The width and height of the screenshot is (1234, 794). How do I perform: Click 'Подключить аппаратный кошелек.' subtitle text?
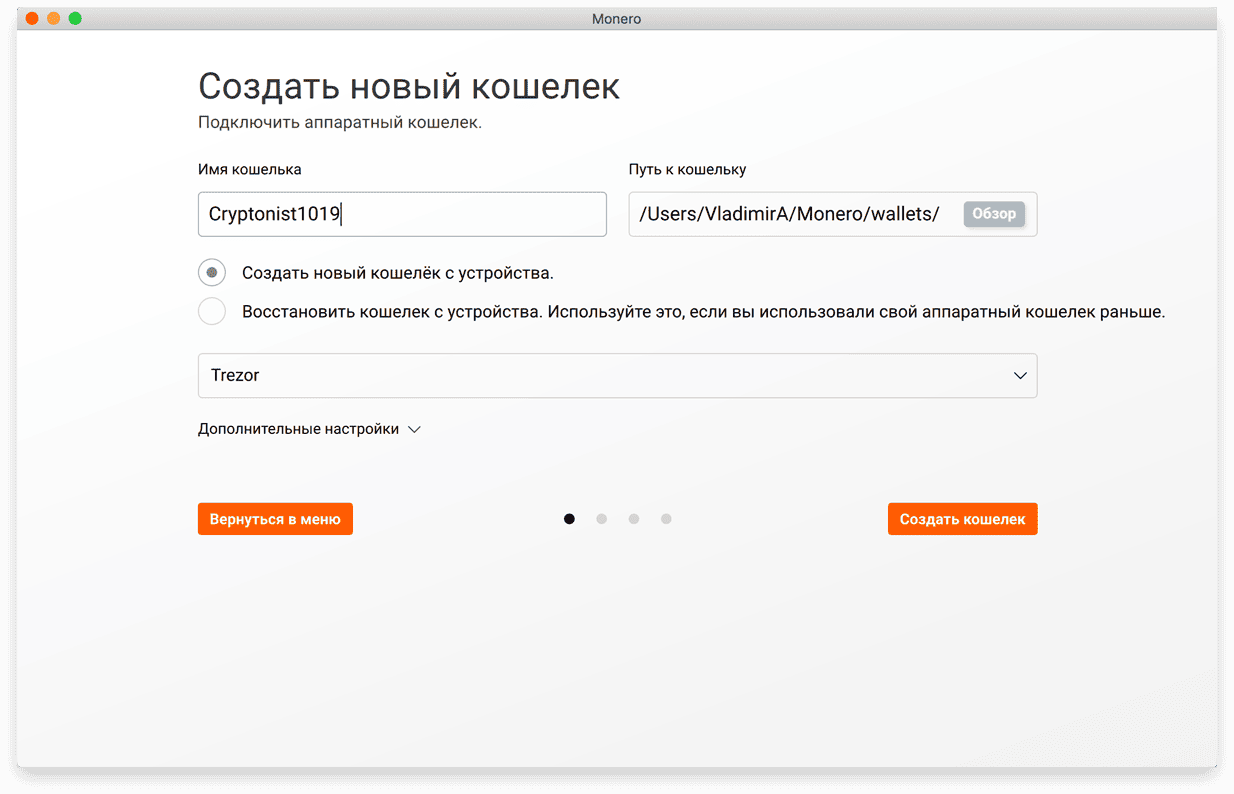click(340, 123)
